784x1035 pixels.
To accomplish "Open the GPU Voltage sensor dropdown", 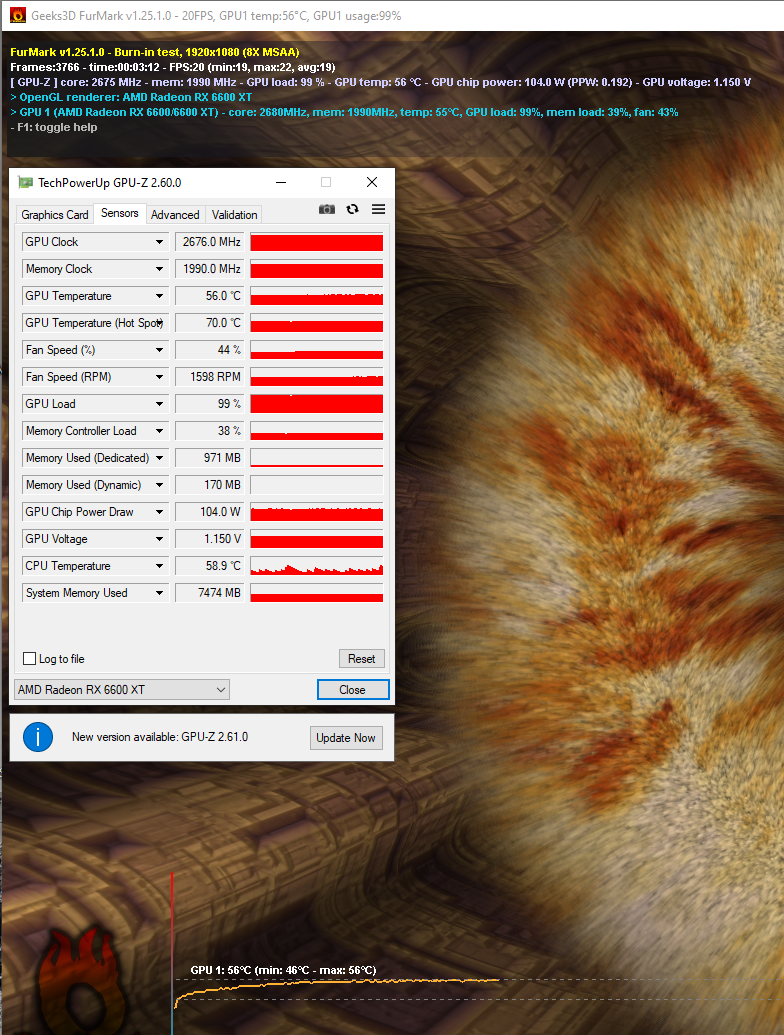I will point(159,539).
